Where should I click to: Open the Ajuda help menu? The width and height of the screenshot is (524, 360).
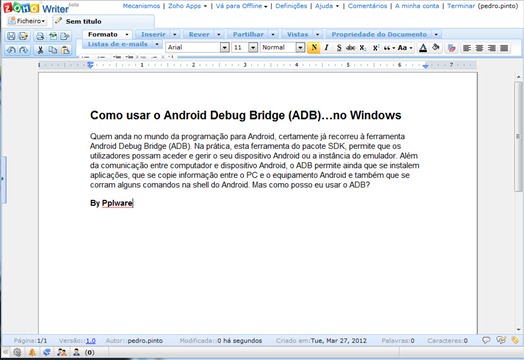click(327, 6)
